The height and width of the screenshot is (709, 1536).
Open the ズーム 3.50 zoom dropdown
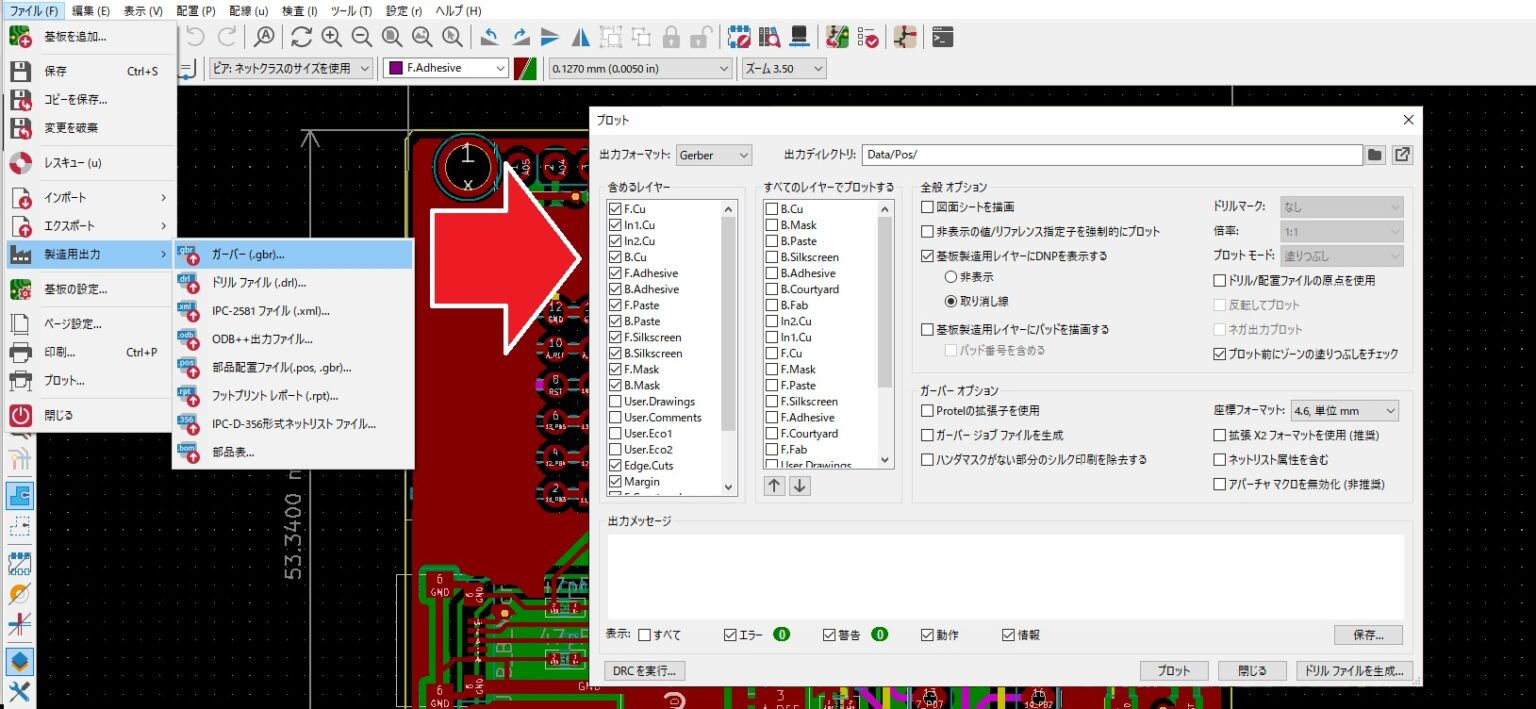click(x=783, y=68)
